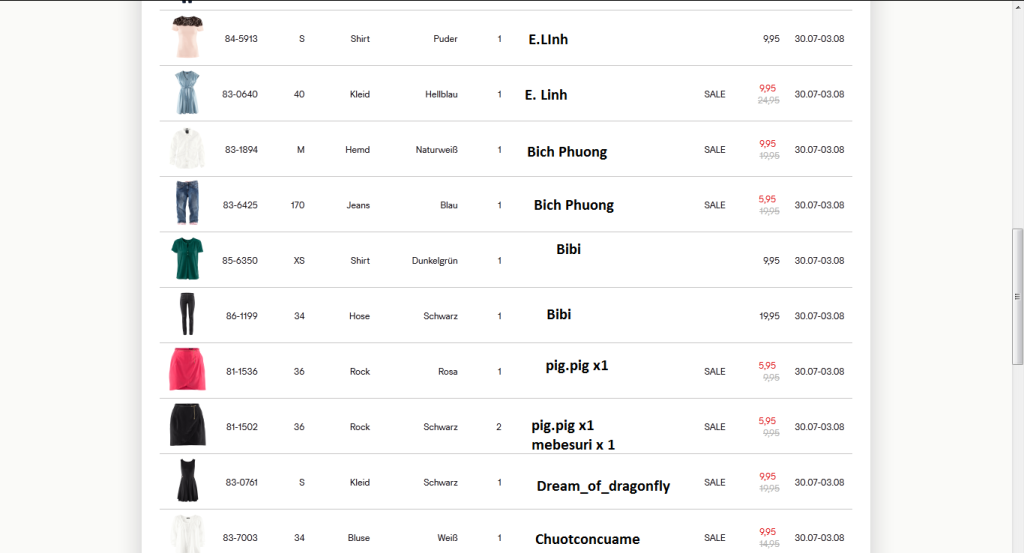Open the dark green shirt thumbnail
The image size is (1024, 553).
187,260
